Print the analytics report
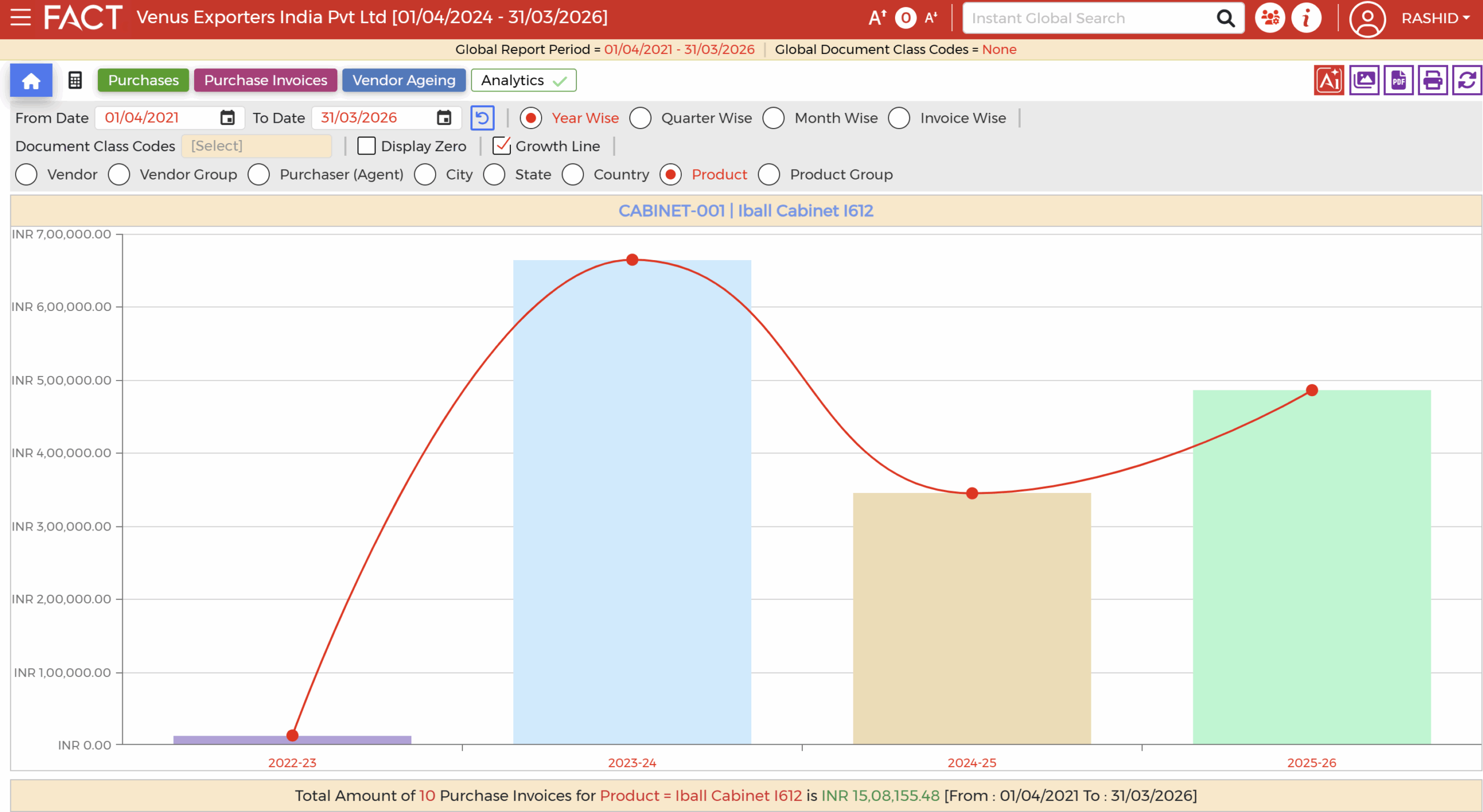Viewport: 1483px width, 812px height. [1433, 80]
